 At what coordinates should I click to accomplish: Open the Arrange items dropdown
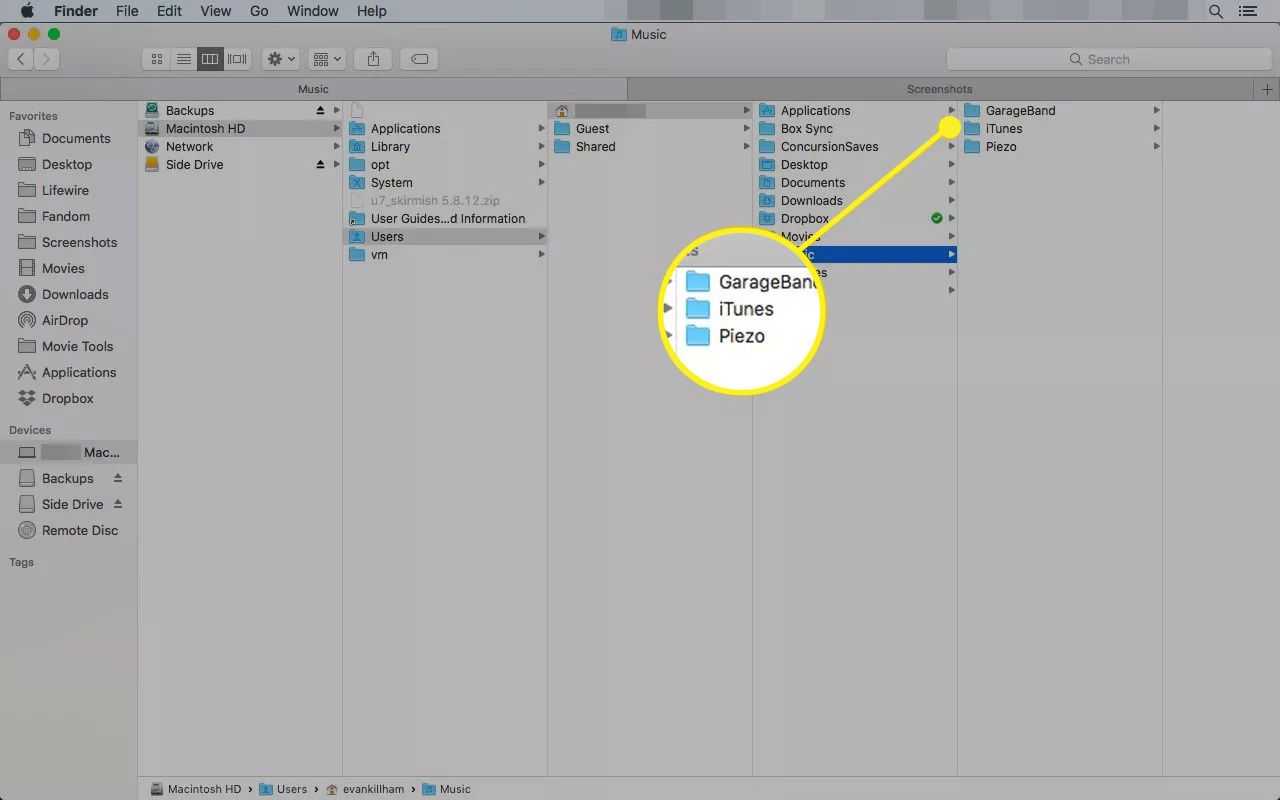[x=327, y=59]
